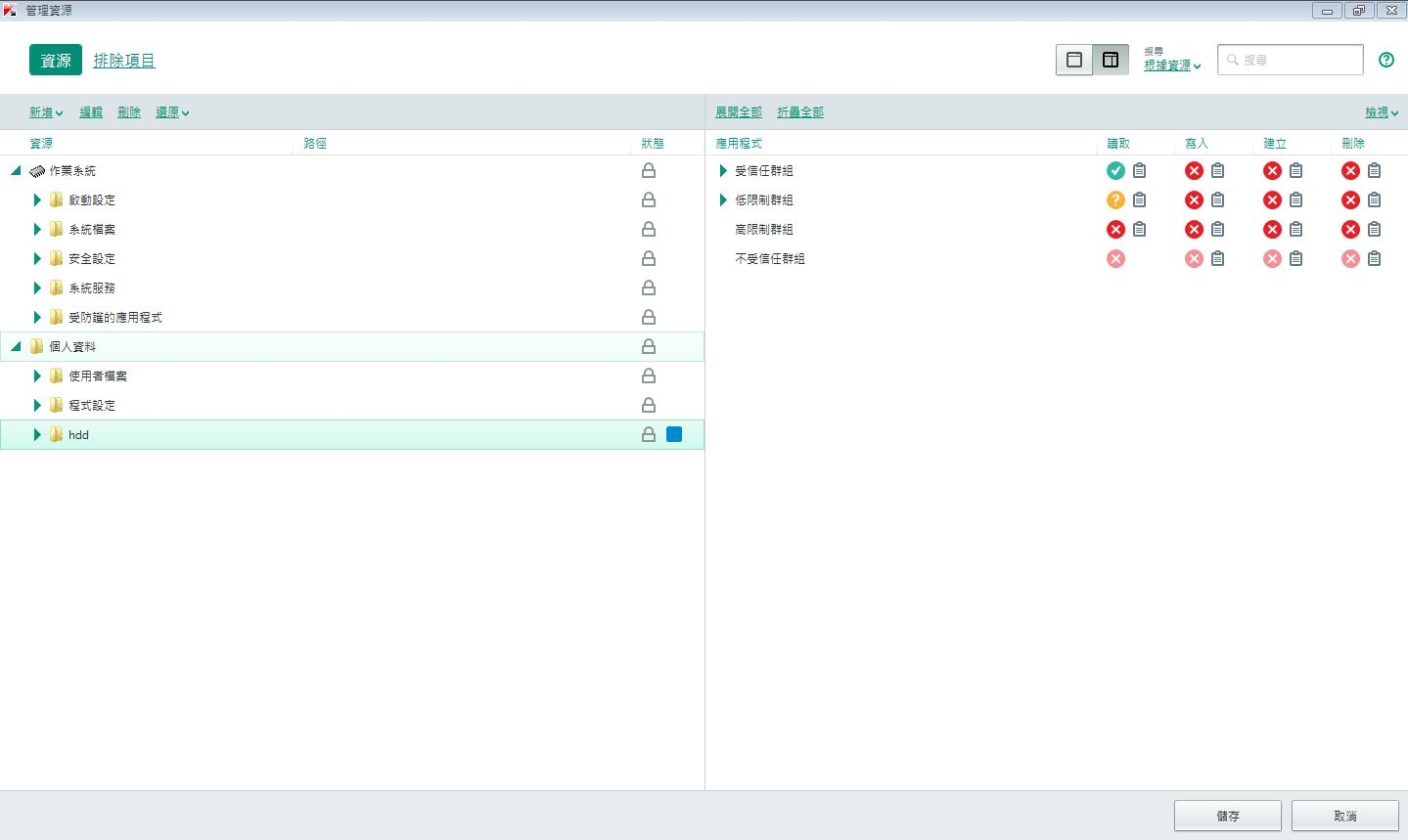Expand the 系統檔案 folder

(37, 229)
